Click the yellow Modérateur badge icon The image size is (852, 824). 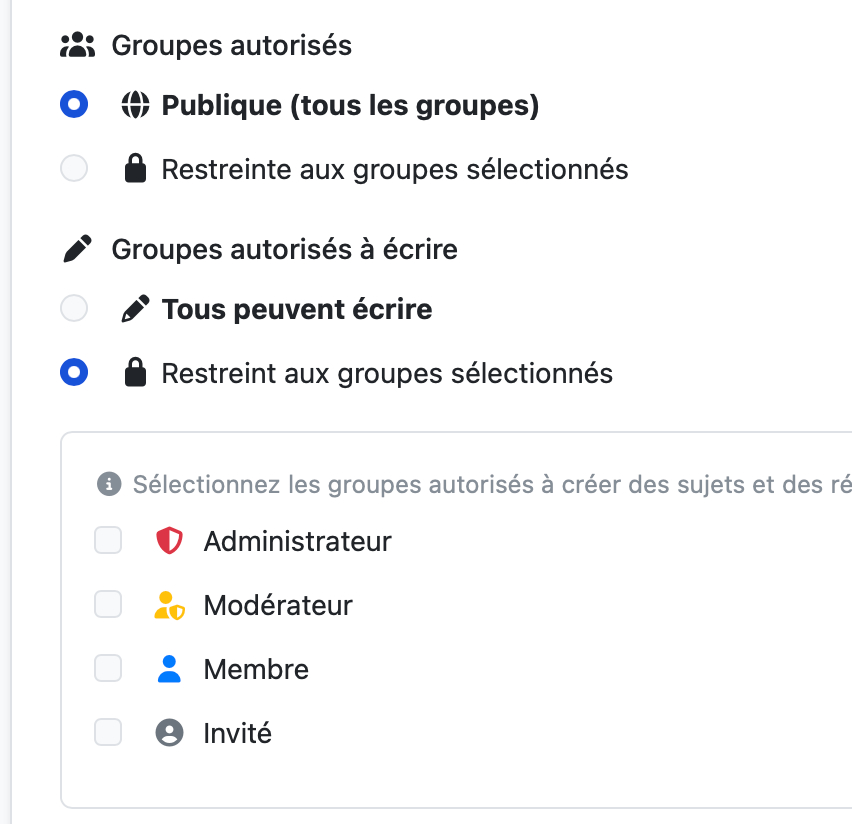(170, 605)
